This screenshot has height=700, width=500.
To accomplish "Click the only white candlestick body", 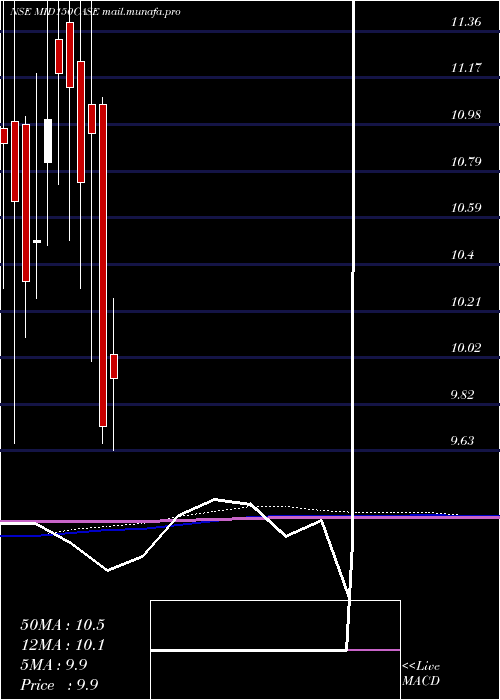I will (x=48, y=141).
